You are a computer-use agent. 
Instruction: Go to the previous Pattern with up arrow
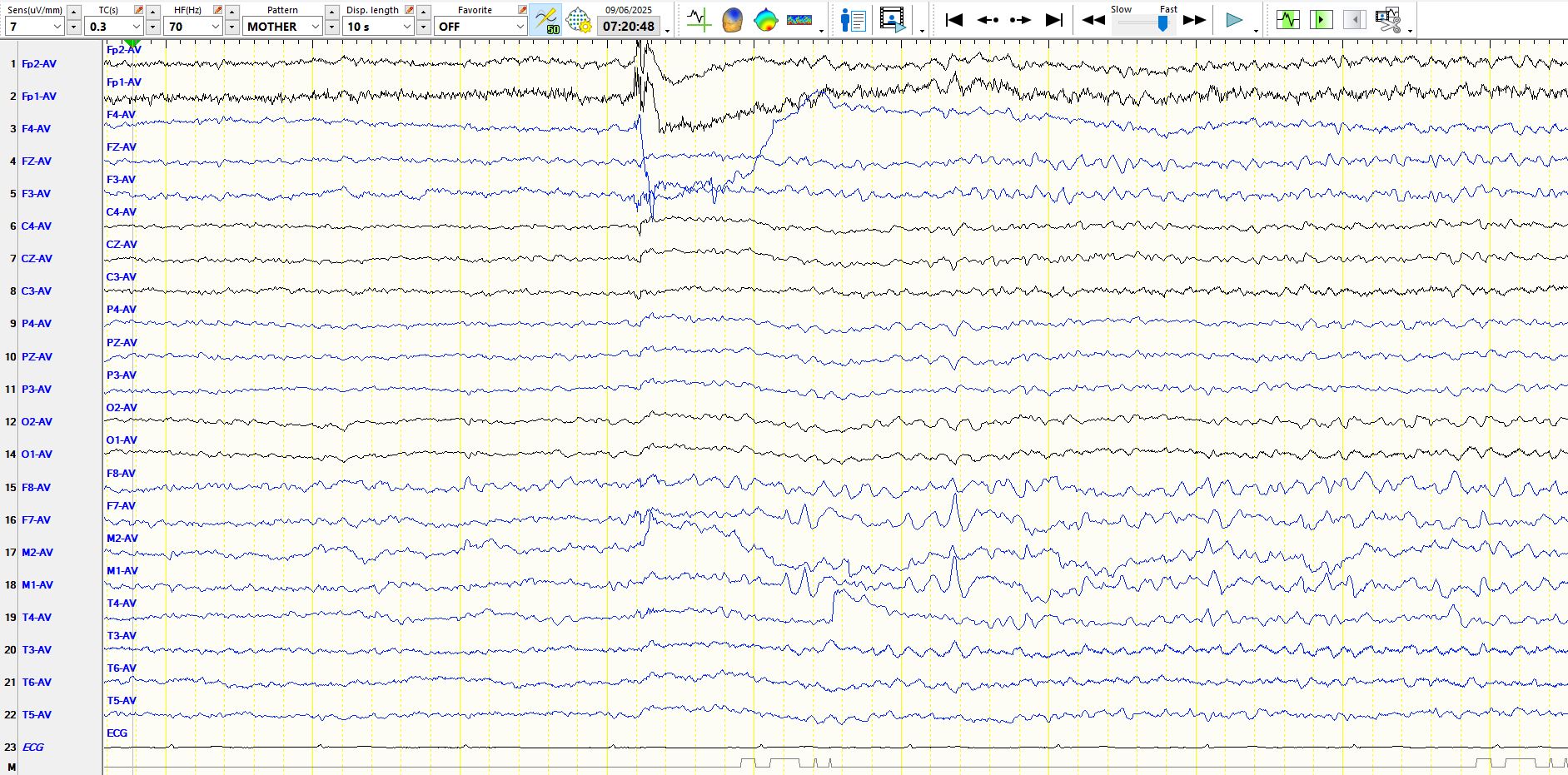(331, 12)
